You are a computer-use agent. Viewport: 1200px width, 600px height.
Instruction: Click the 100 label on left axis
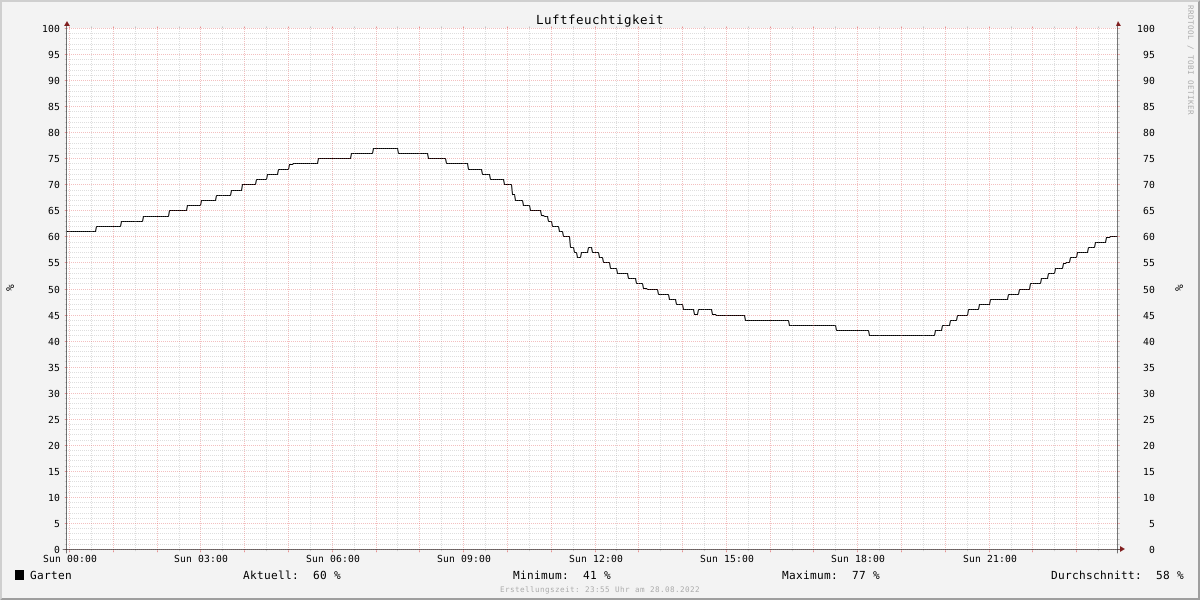[x=51, y=29]
